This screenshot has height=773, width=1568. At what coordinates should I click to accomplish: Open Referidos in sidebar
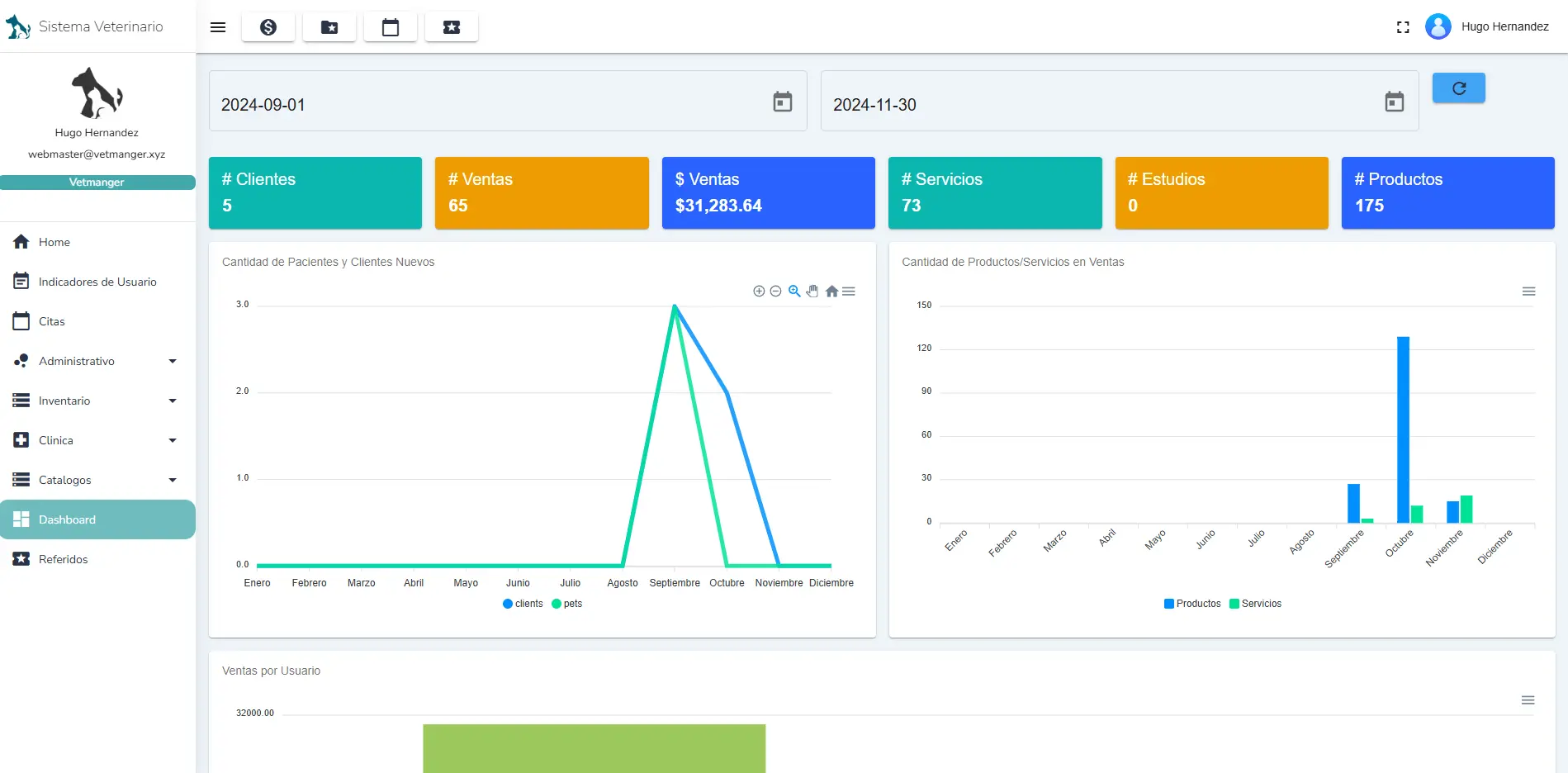[x=97, y=559]
